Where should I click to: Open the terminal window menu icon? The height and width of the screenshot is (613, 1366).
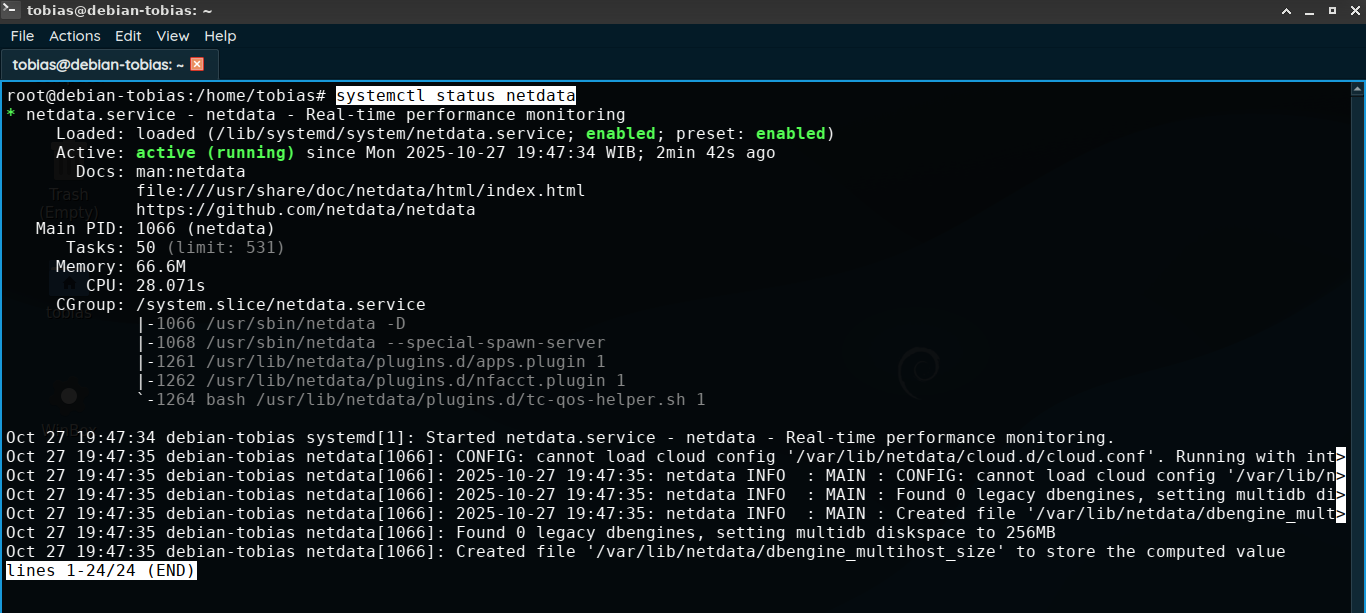pos(11,11)
